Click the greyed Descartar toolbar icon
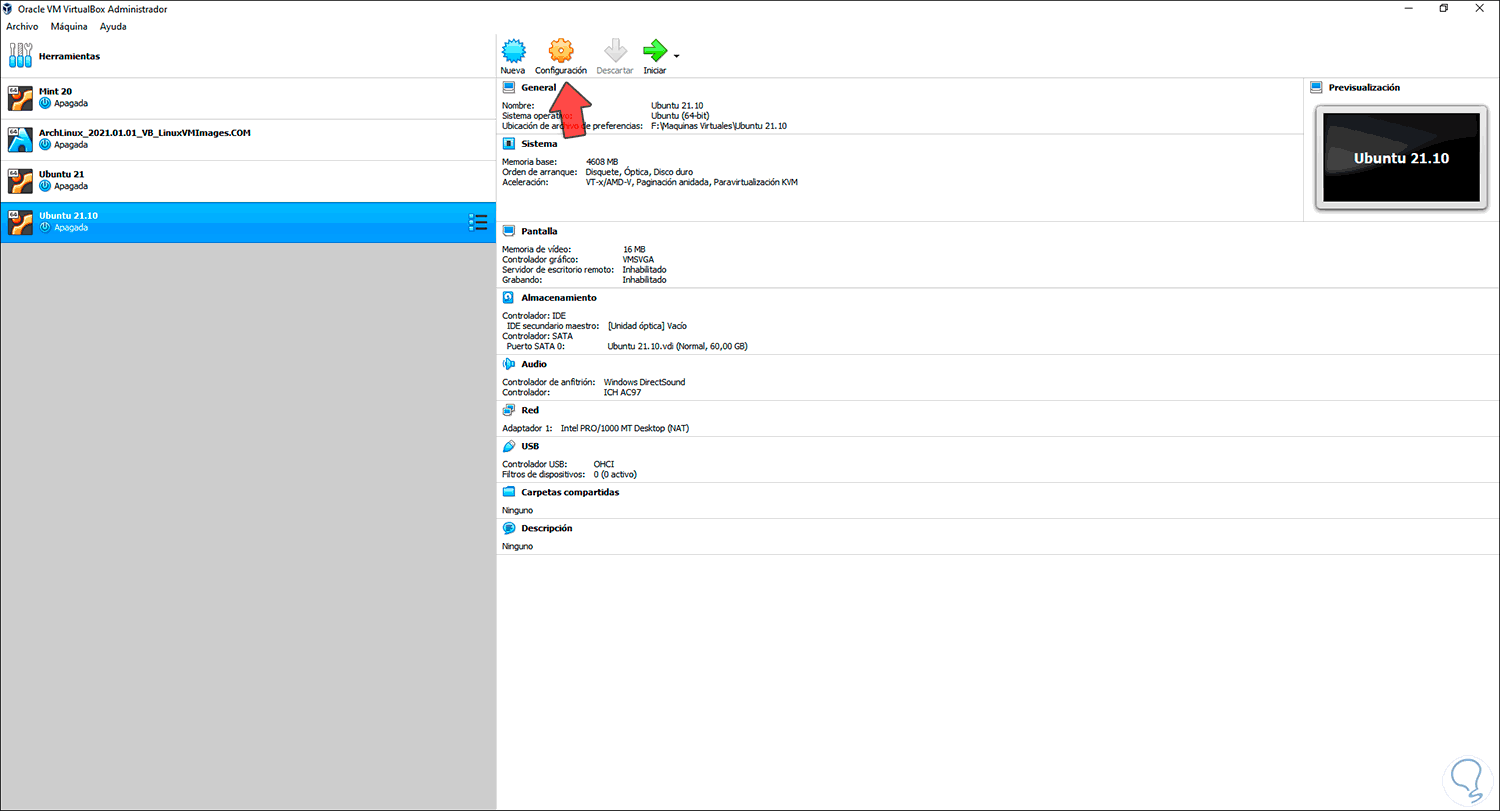This screenshot has width=1500, height=811. [x=615, y=51]
